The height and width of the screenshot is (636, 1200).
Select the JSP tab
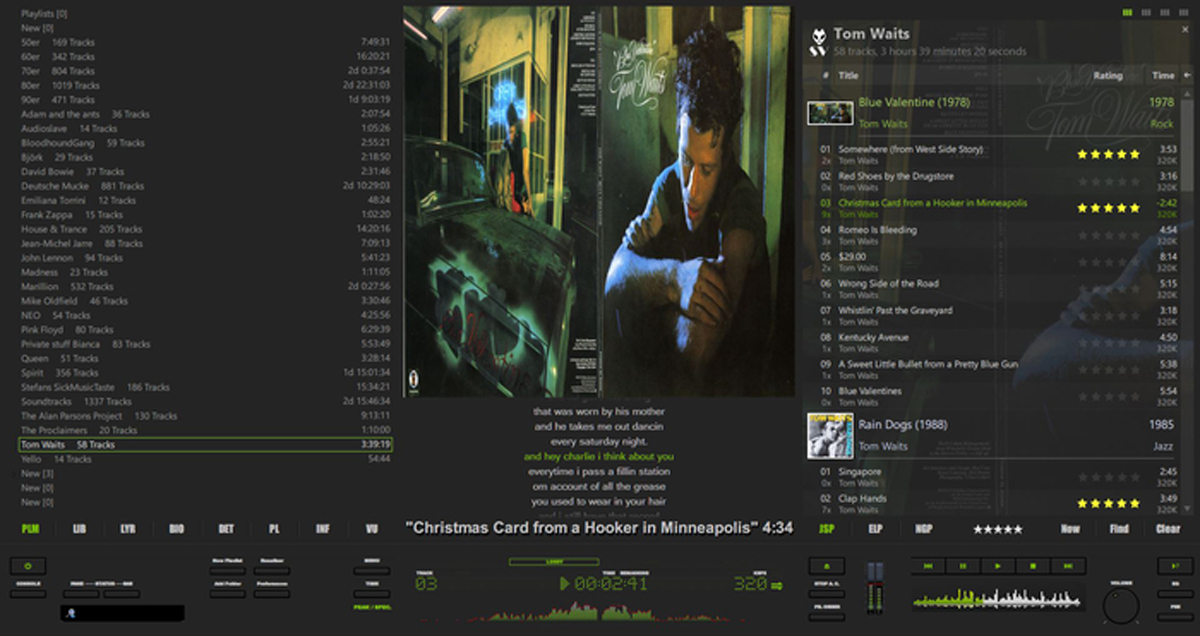[826, 529]
